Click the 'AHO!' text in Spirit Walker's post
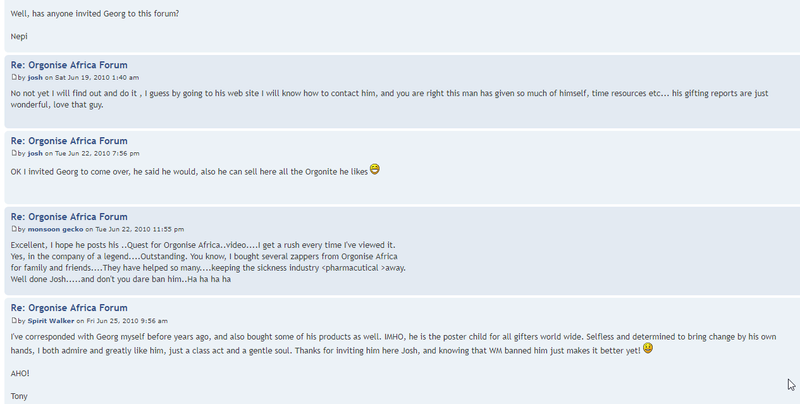Screen dimensions: 800x404 point(20,373)
